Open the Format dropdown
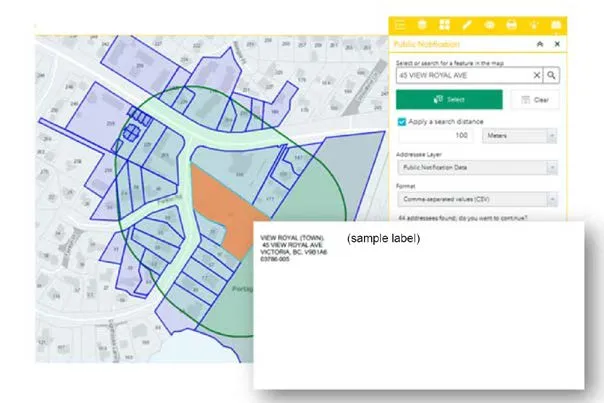The height and width of the screenshot is (403, 604). pyautogui.click(x=477, y=200)
